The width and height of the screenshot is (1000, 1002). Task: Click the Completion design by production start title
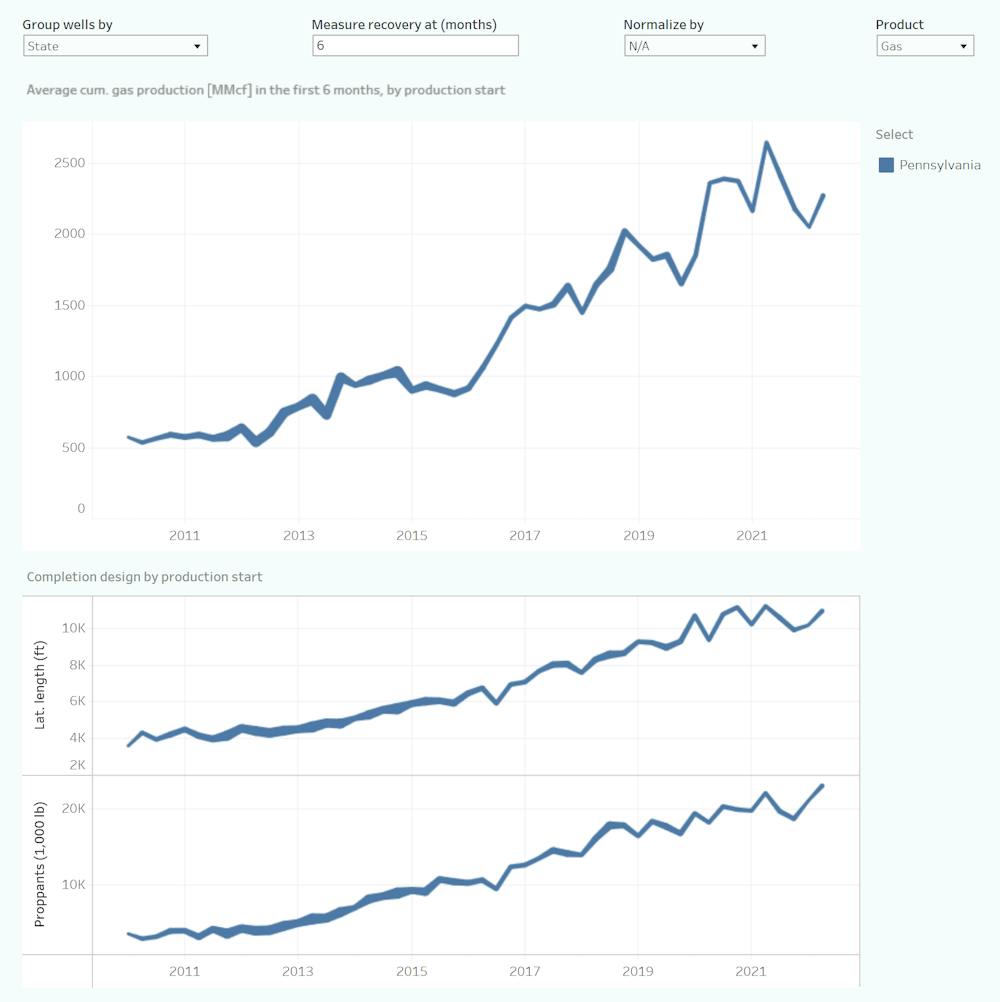click(x=144, y=577)
